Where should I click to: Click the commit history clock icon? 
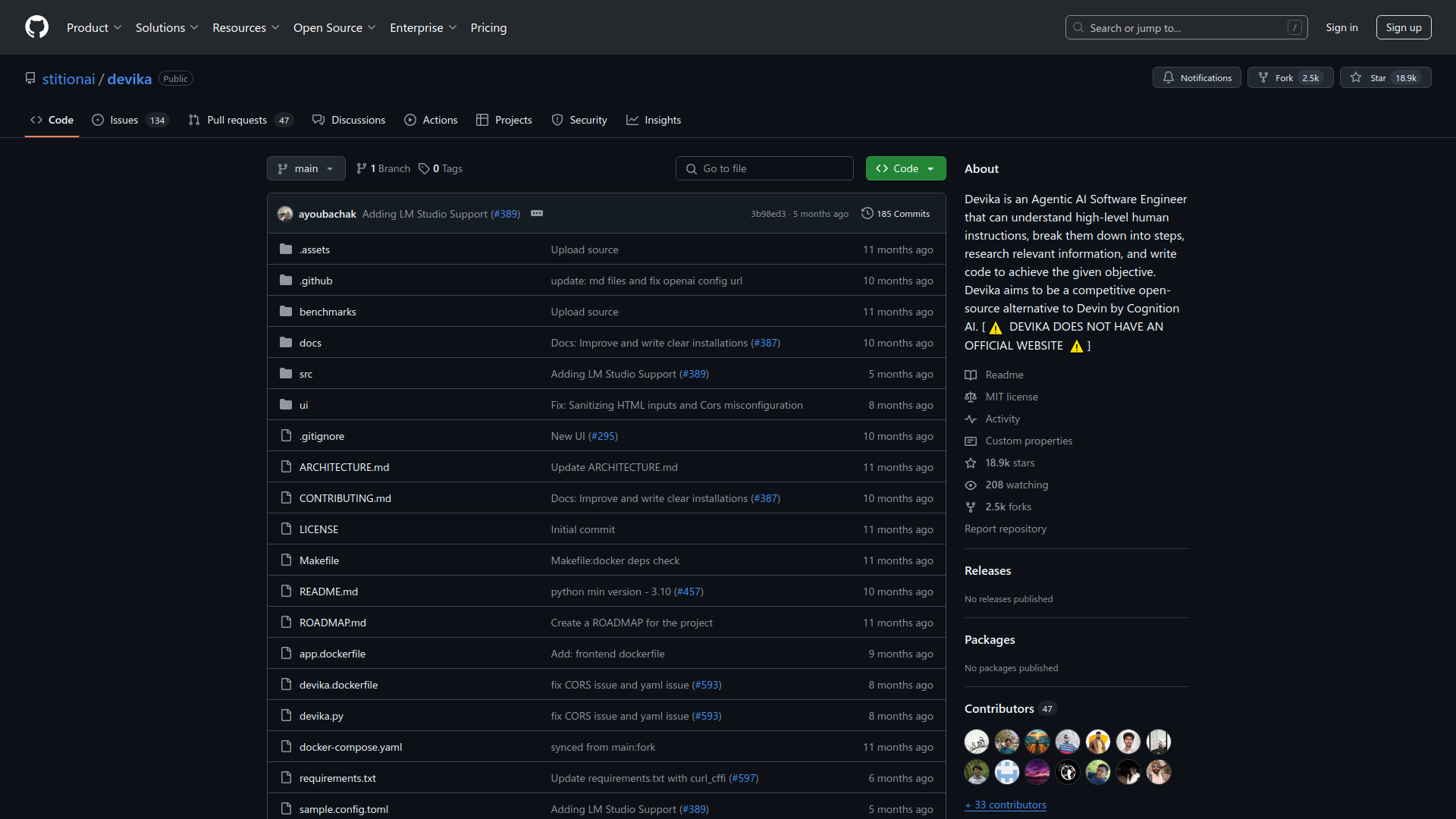[868, 213]
